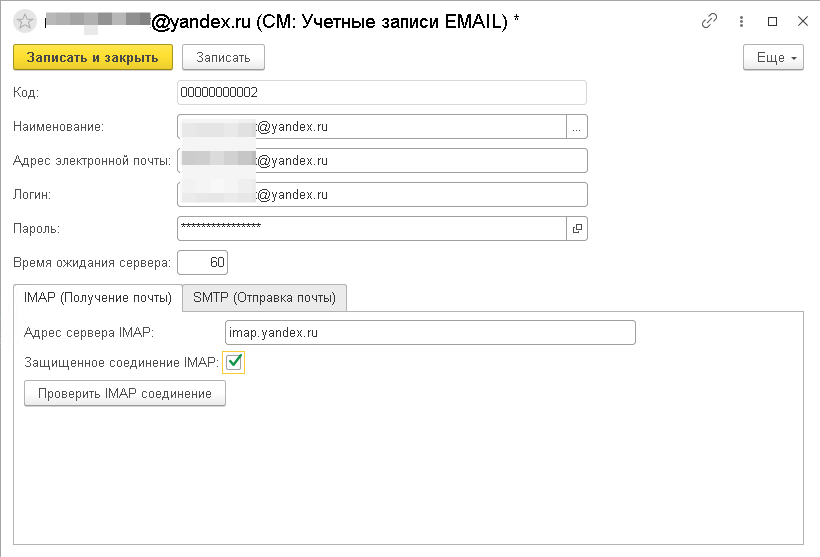Add form to favorites with star icon
Screen dimensions: 820x557
pos(25,21)
